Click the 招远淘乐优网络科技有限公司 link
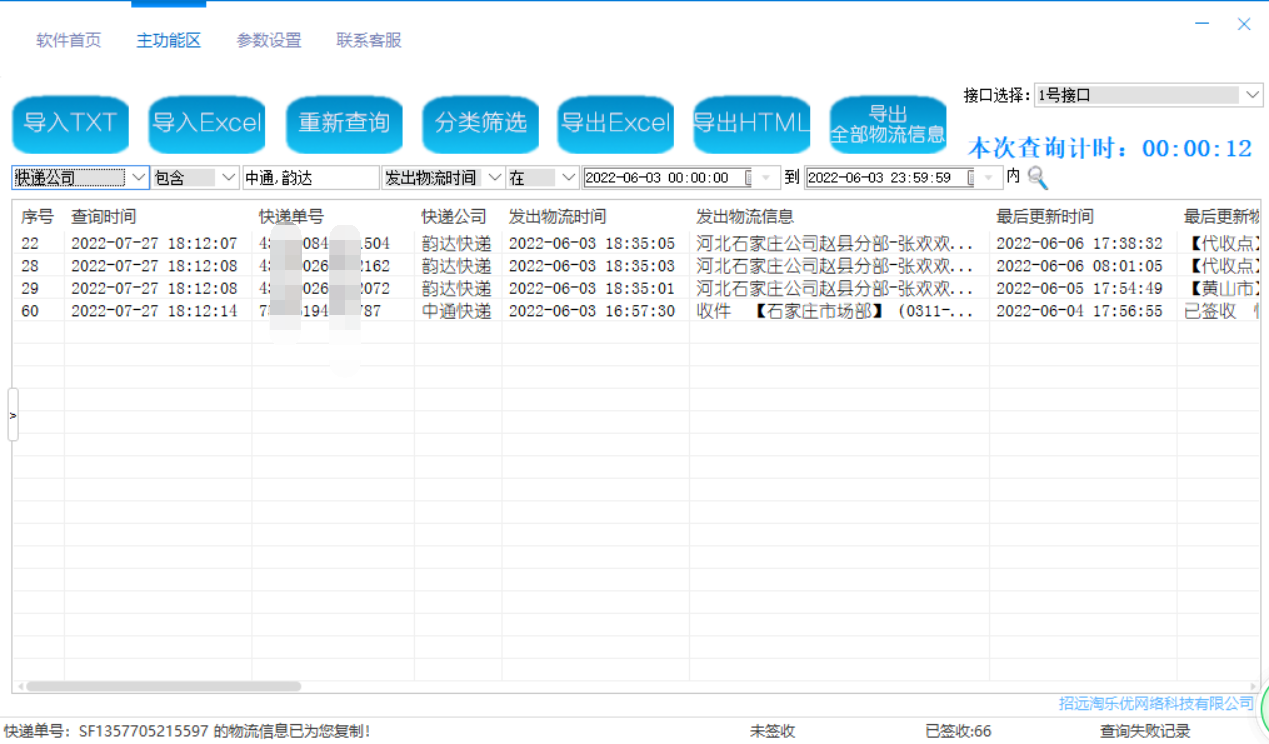This screenshot has height=744, width=1269. tap(1156, 703)
